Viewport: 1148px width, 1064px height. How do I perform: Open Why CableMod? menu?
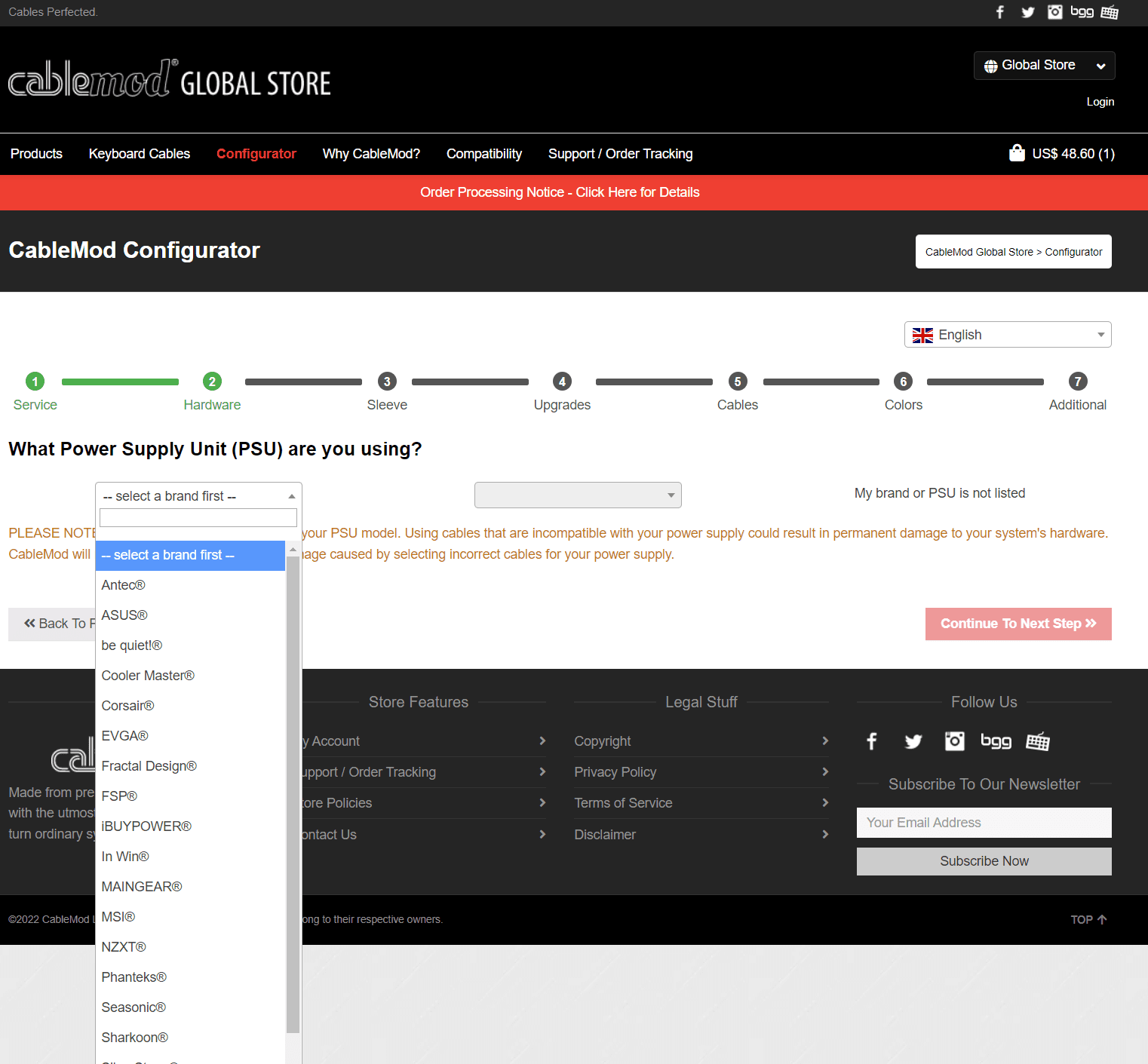pyautogui.click(x=371, y=154)
